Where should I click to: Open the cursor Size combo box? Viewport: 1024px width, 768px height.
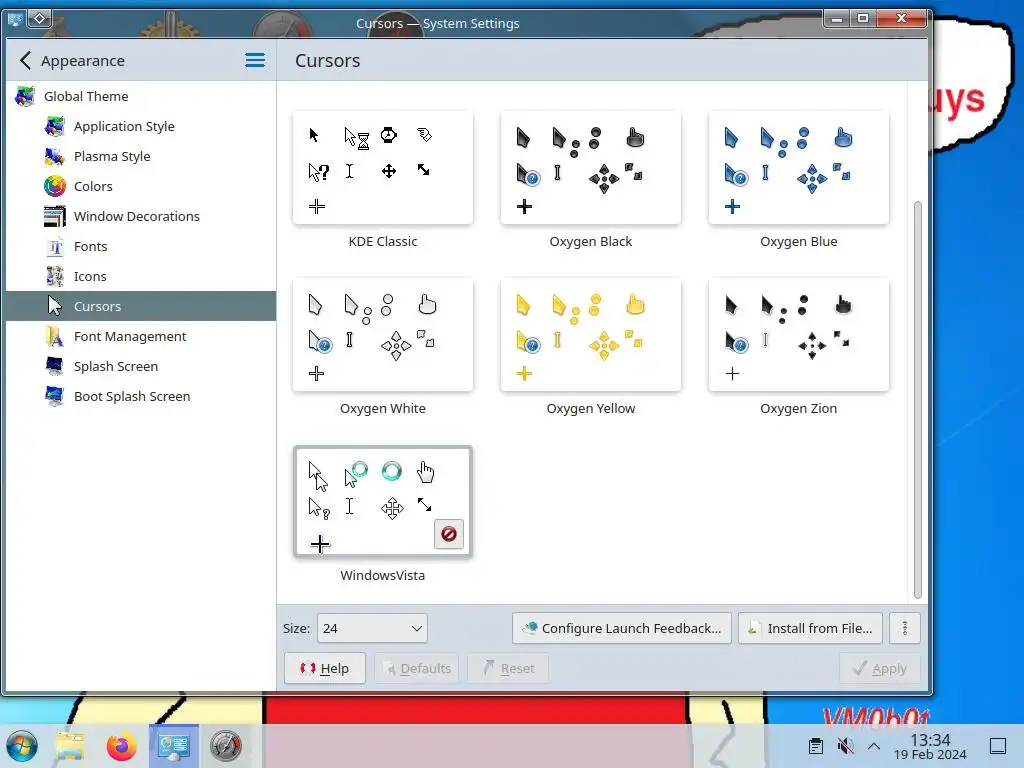pyautogui.click(x=372, y=628)
